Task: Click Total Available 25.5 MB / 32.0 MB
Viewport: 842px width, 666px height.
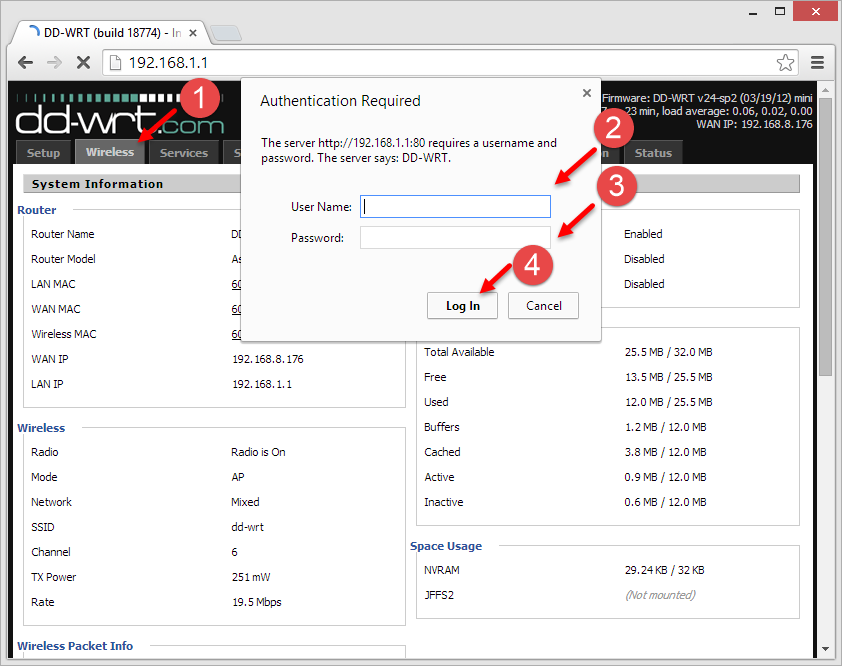Action: pyautogui.click(x=669, y=352)
